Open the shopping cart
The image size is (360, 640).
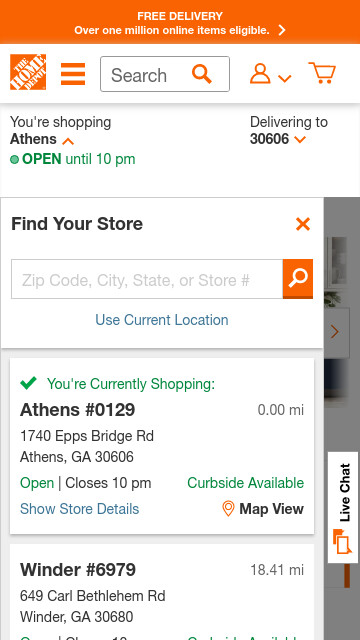coord(322,73)
